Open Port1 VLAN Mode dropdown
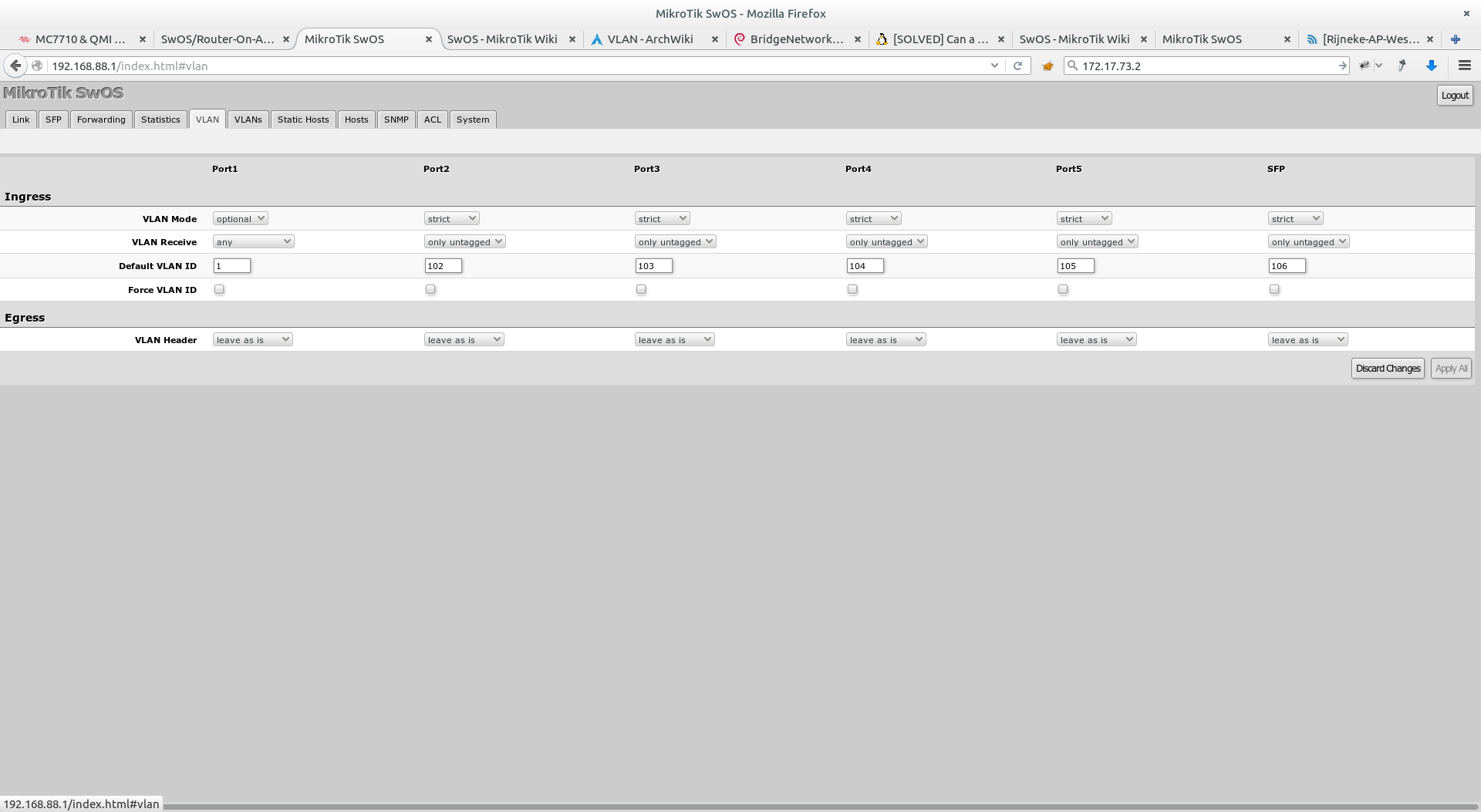1481x812 pixels. click(240, 219)
